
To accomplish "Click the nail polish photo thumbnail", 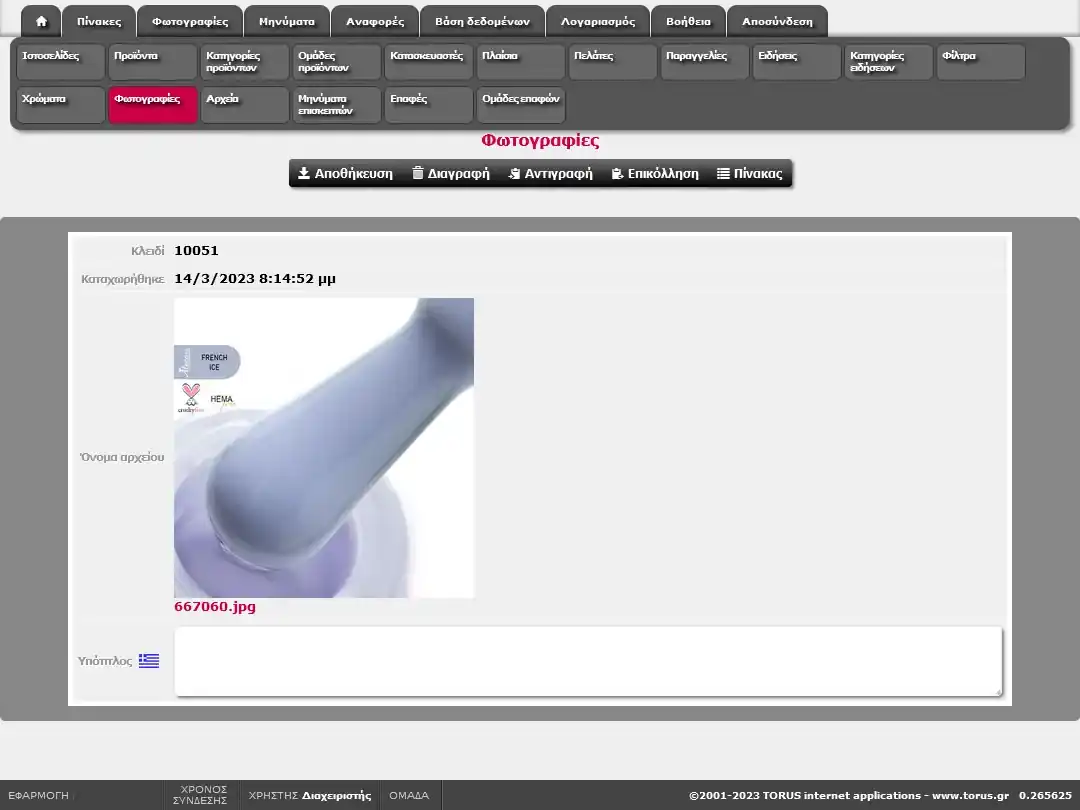I will tap(324, 448).
